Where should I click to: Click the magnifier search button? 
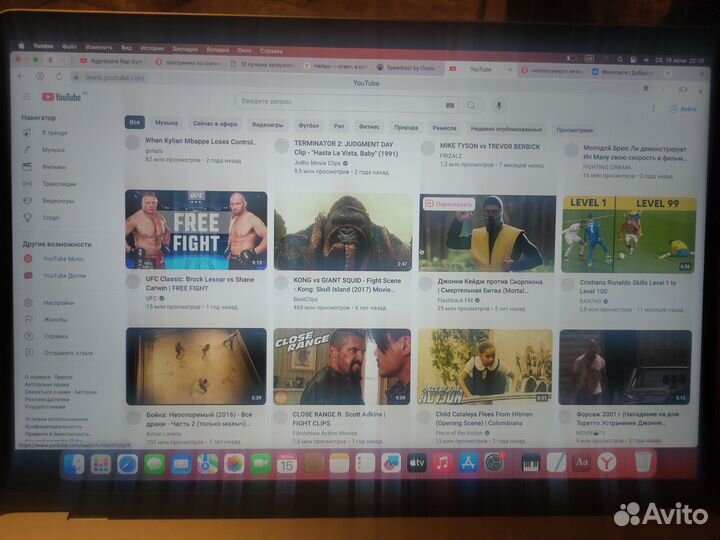click(471, 105)
